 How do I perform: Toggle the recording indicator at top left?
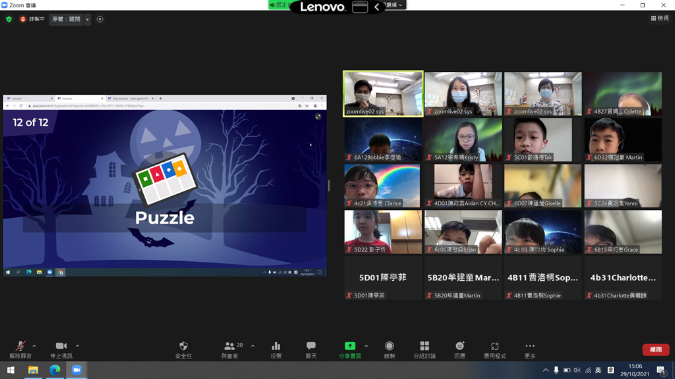tap(32, 19)
